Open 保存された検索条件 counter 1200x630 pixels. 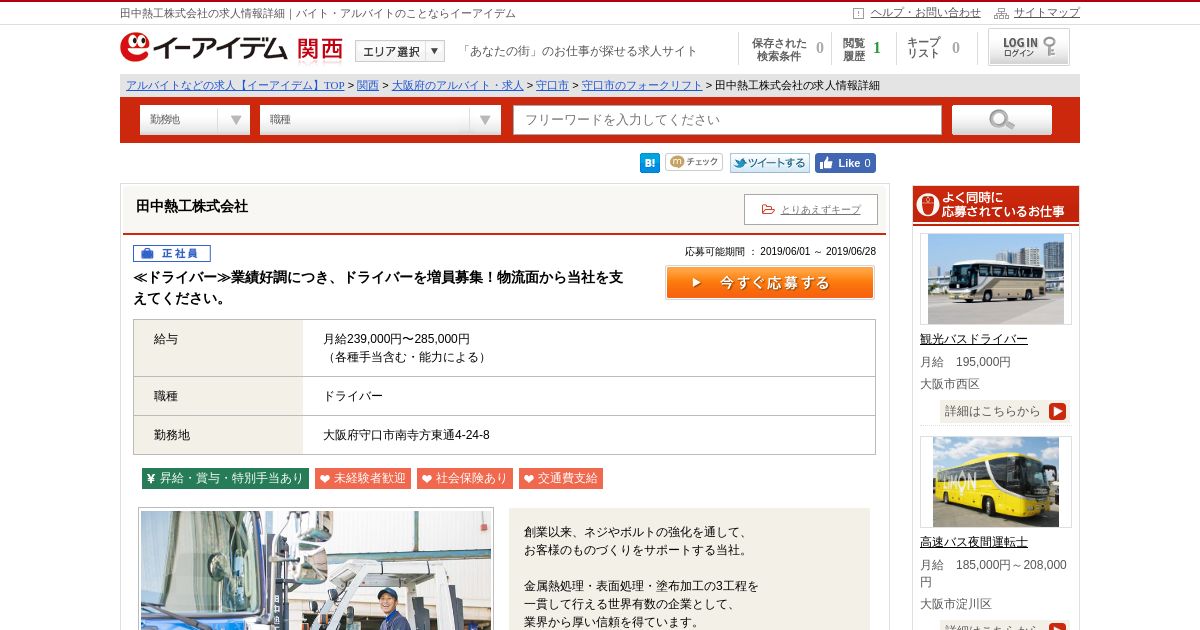pyautogui.click(x=788, y=49)
